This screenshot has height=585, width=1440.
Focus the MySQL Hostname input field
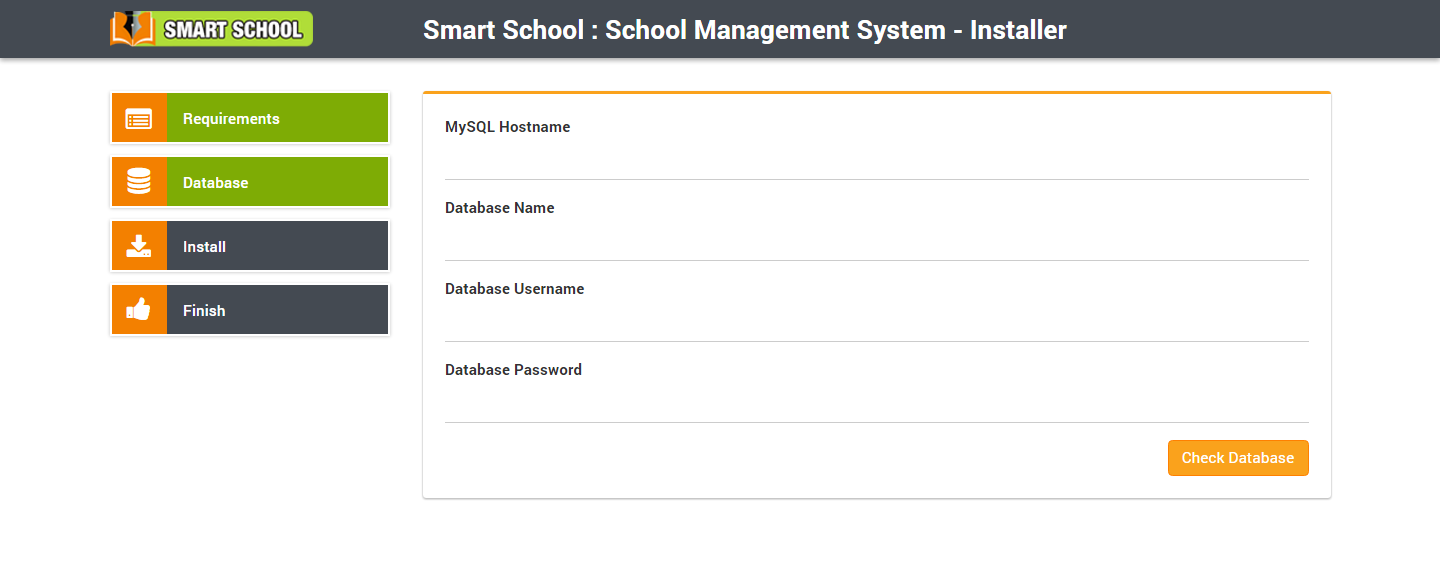point(876,160)
